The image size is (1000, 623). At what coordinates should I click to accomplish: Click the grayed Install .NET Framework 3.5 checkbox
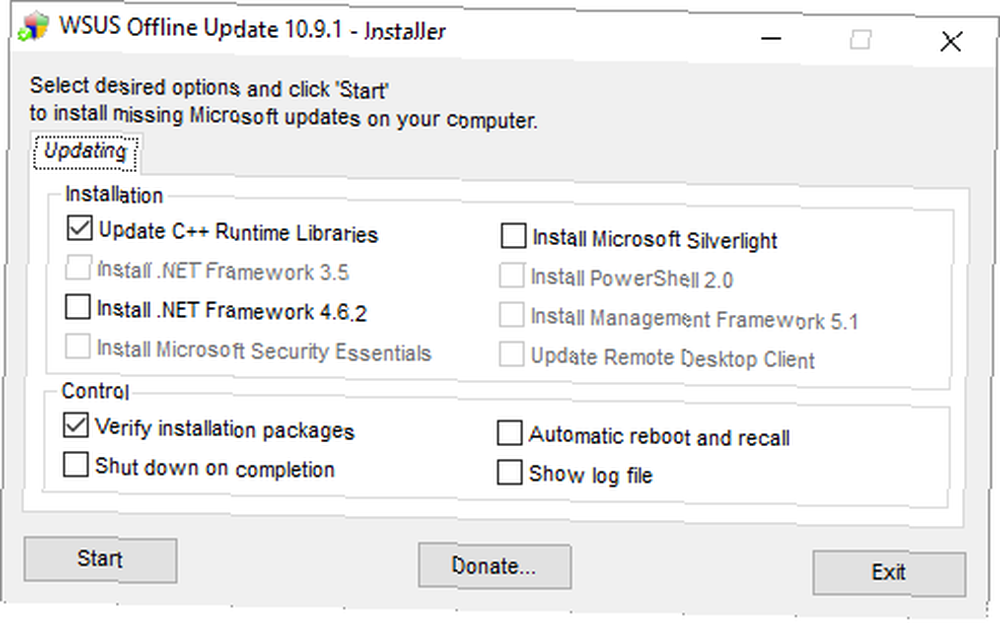pyautogui.click(x=78, y=268)
